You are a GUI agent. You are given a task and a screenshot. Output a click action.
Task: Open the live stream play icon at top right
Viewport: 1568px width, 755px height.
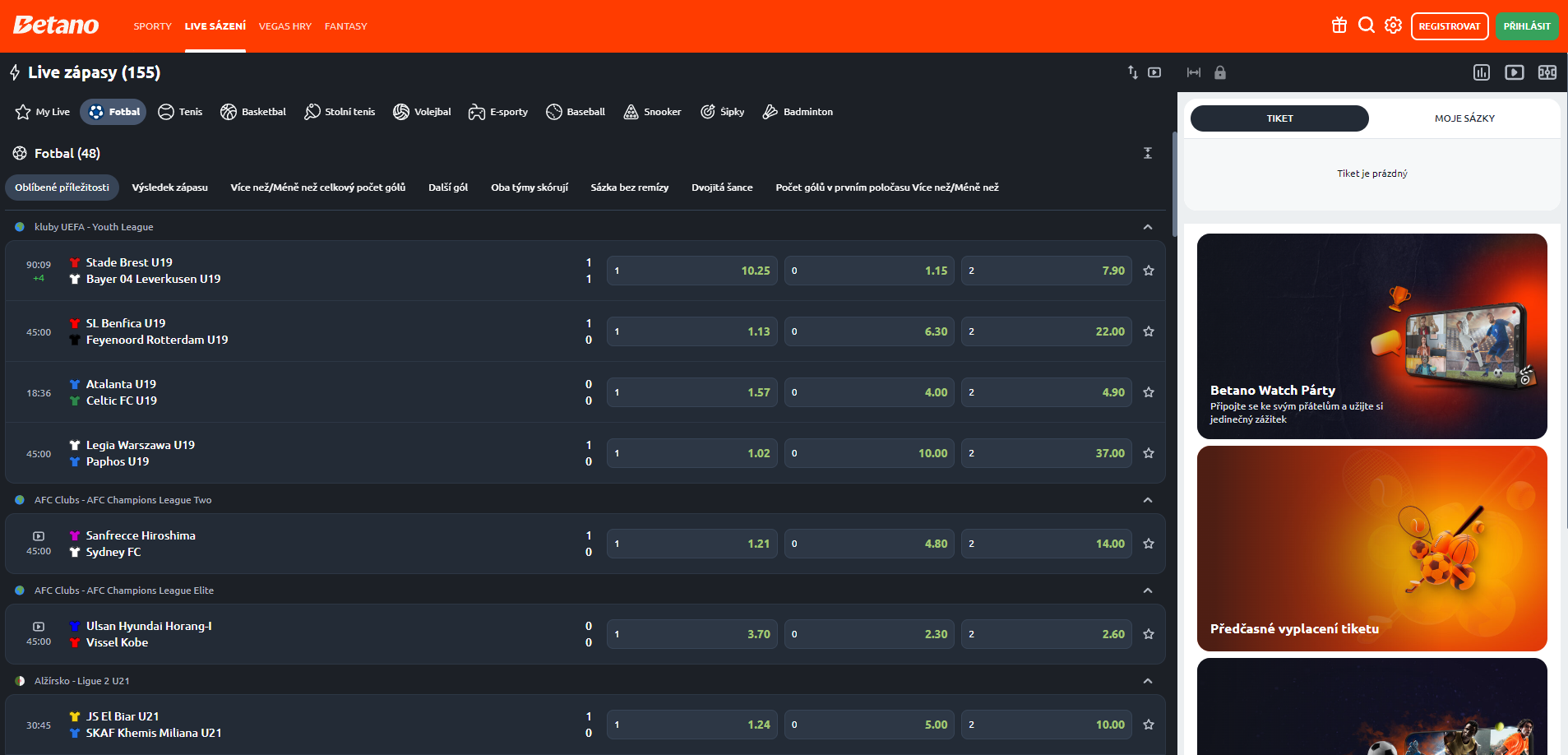point(1515,72)
